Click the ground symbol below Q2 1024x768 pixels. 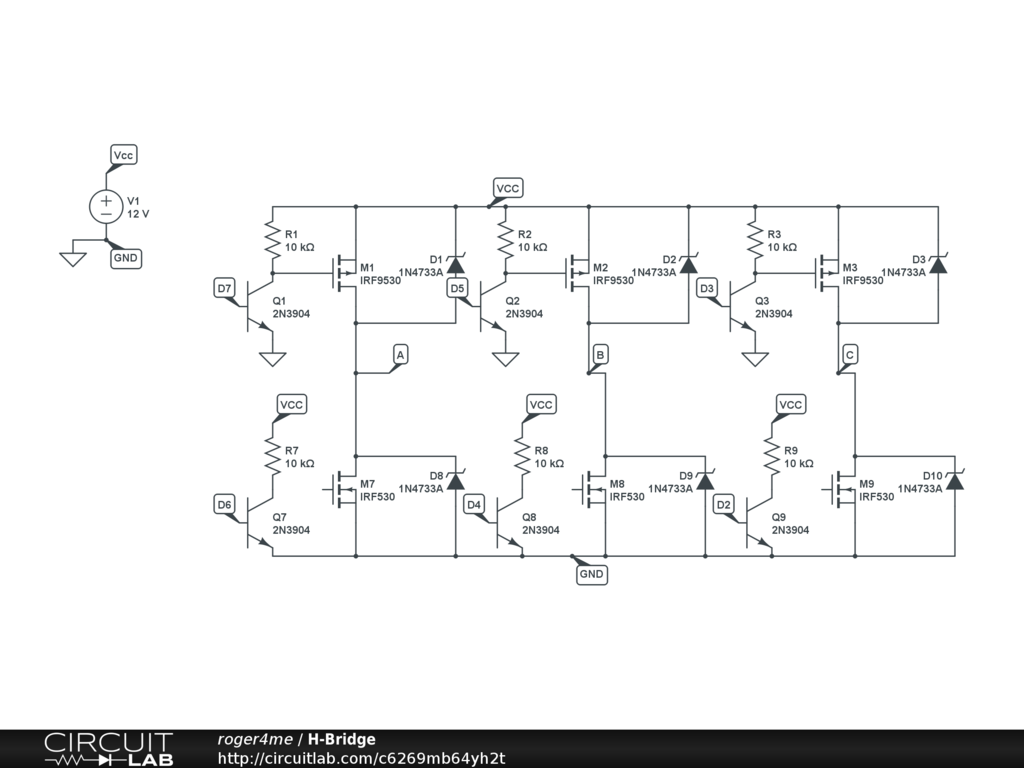click(x=505, y=359)
